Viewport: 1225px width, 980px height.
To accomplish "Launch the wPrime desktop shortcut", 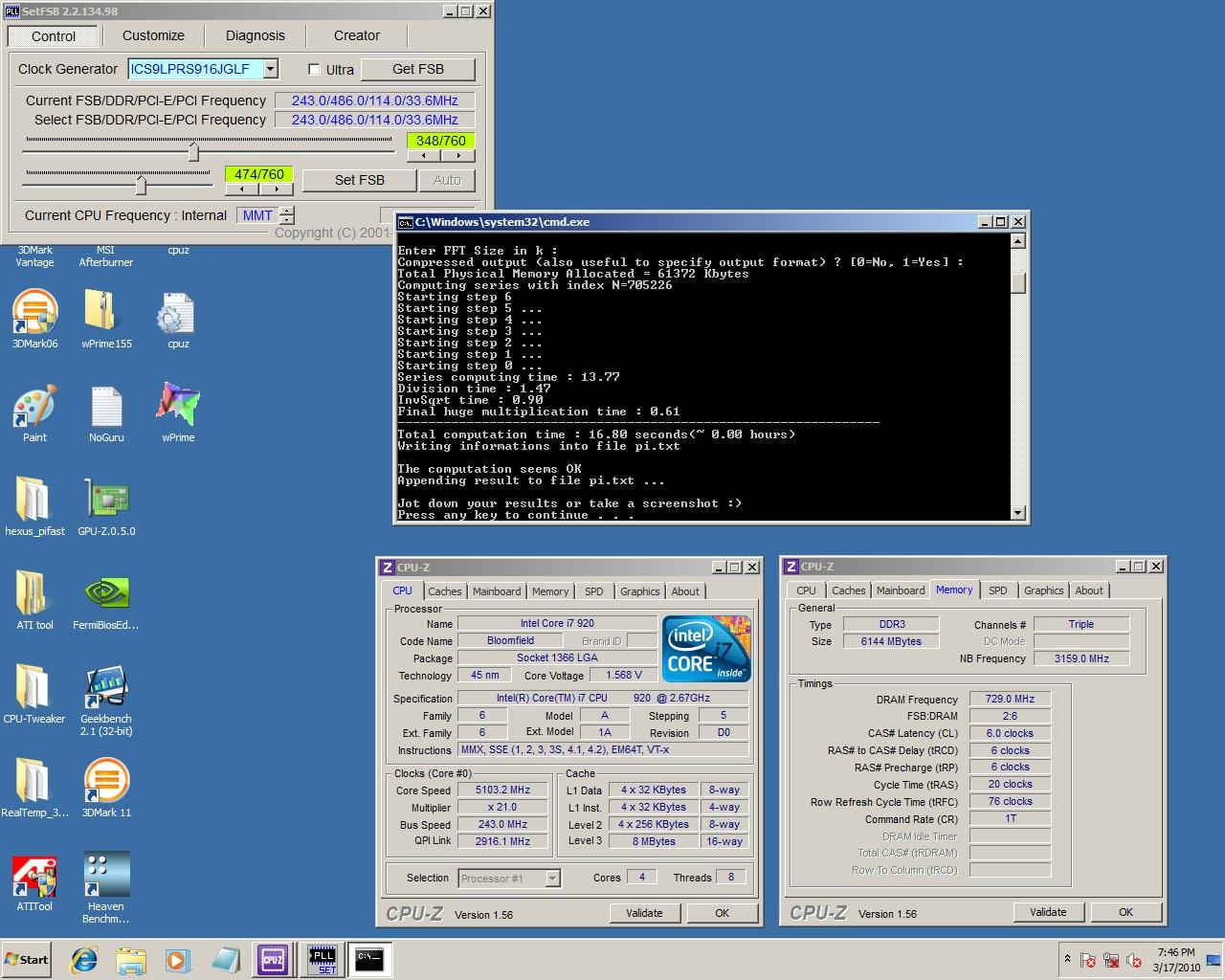I will pyautogui.click(x=178, y=413).
